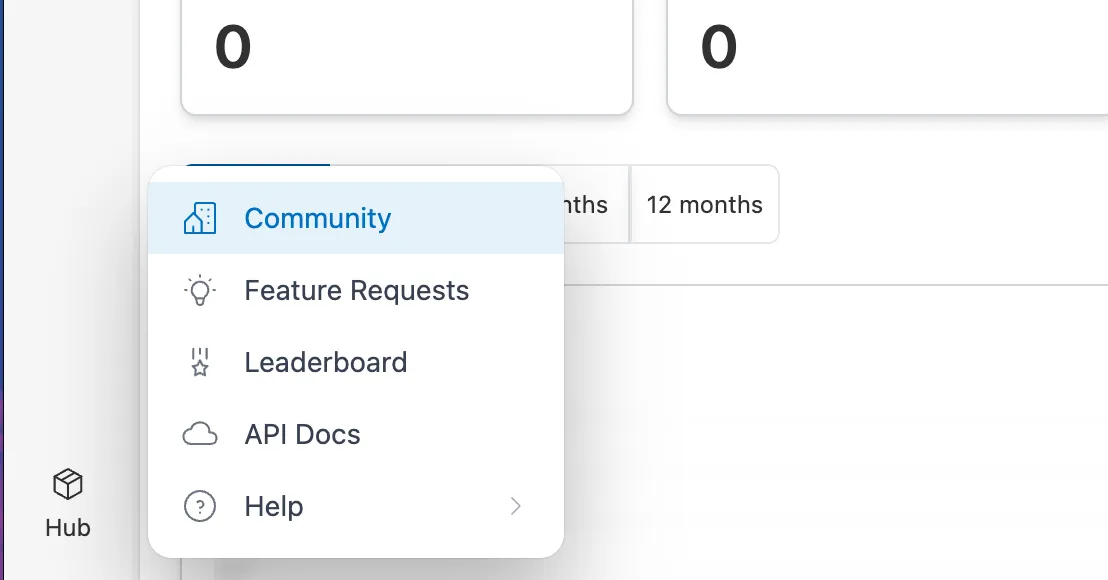Expand the Help submenu chevron arrow
The image size is (1108, 580).
pos(516,506)
